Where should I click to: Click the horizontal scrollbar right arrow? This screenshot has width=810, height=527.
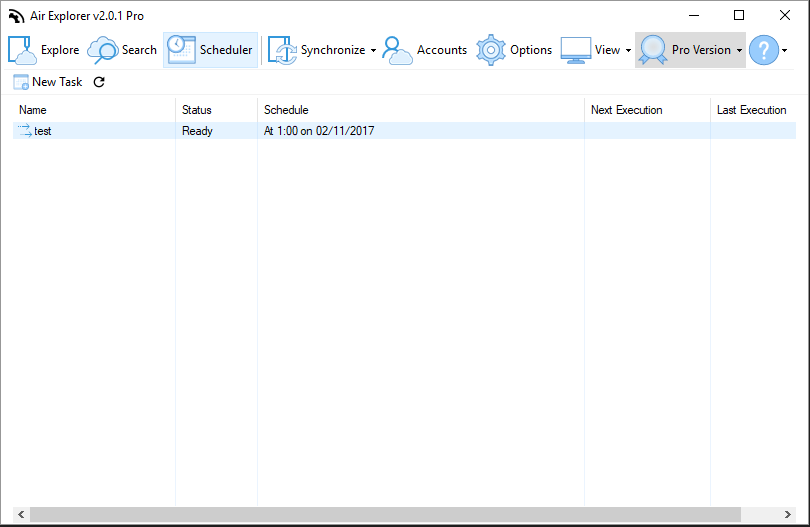click(x=787, y=514)
